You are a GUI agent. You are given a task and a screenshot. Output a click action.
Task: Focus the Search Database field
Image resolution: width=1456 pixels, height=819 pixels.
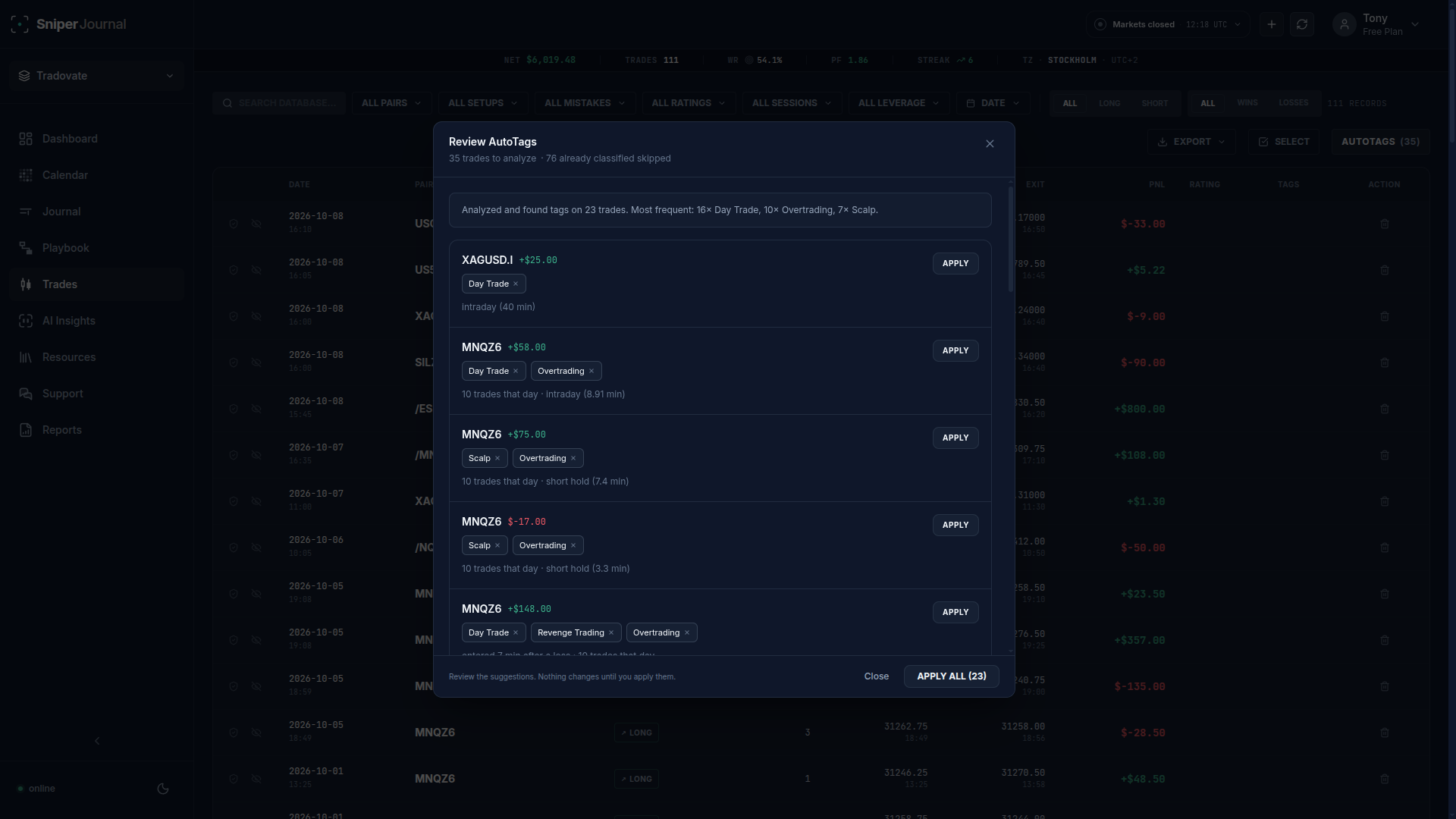click(279, 103)
